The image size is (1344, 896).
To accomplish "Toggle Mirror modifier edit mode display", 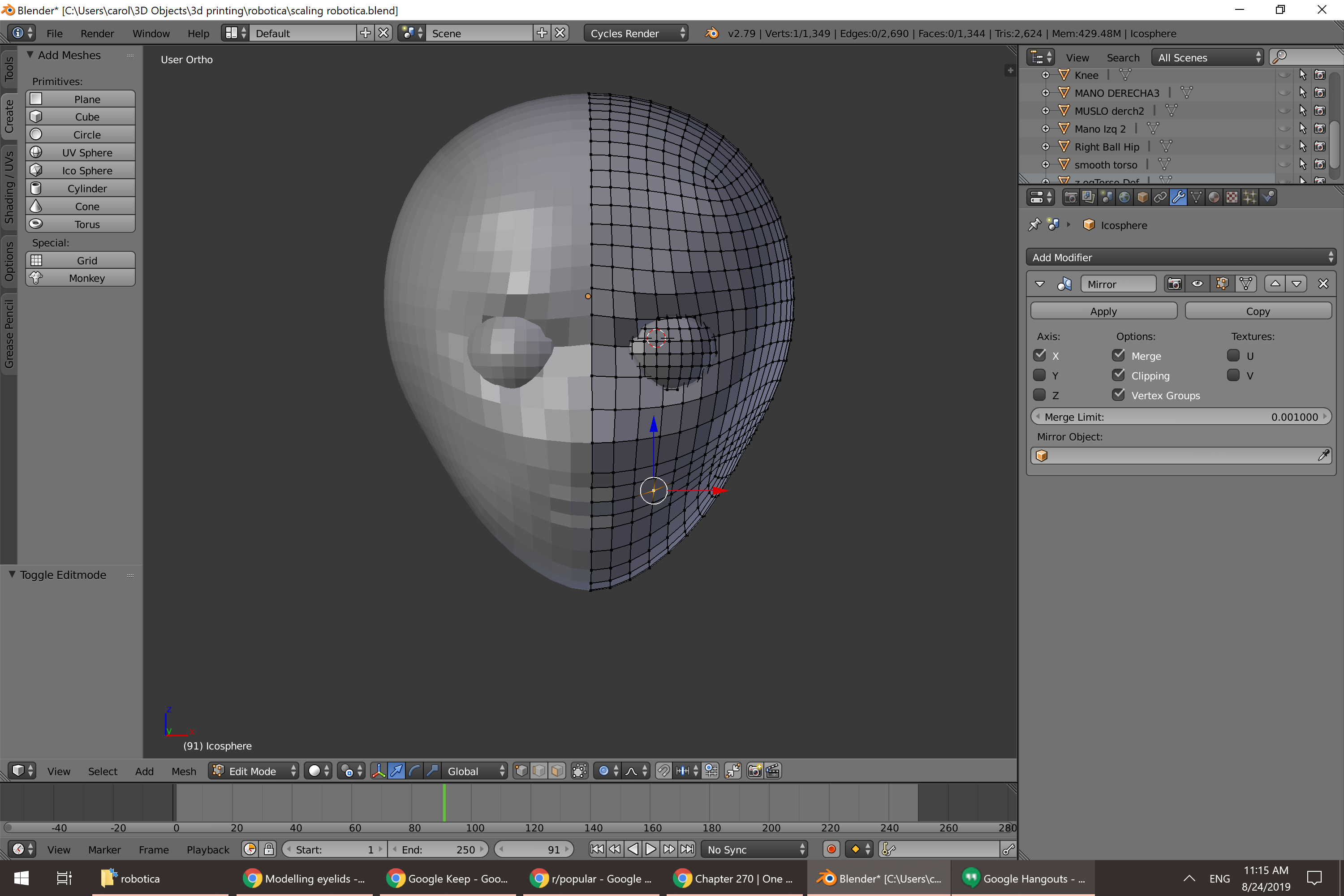I will [1222, 284].
